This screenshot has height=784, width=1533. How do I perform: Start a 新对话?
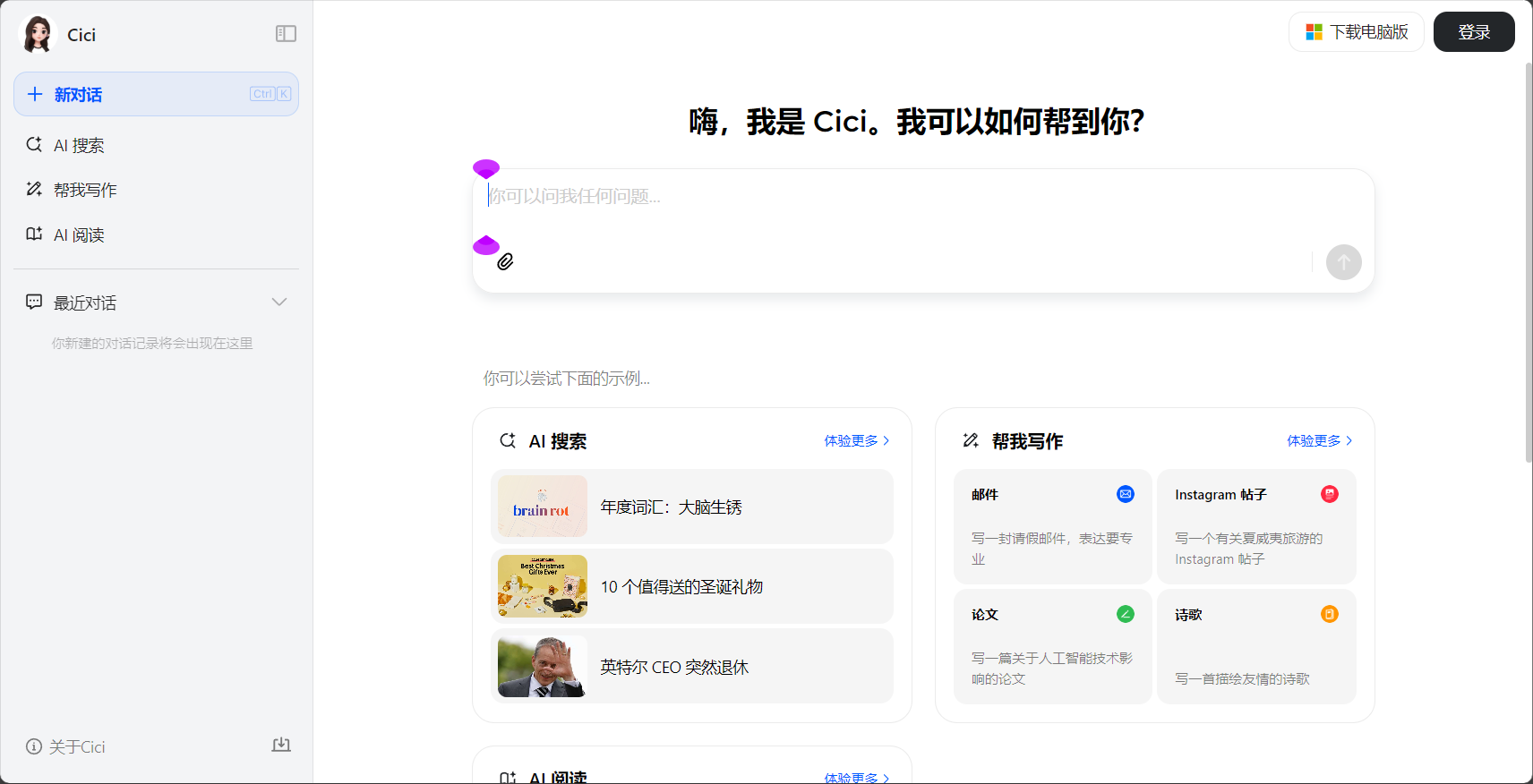pyautogui.click(x=156, y=94)
